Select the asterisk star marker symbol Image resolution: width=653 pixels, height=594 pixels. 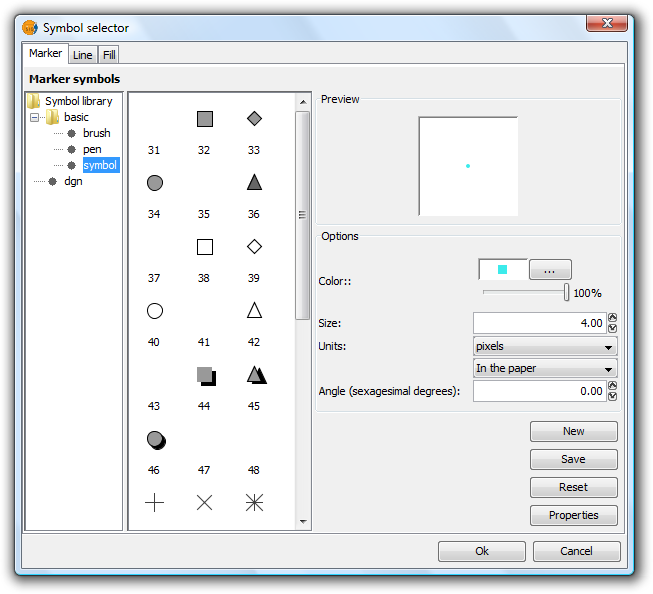tap(254, 502)
